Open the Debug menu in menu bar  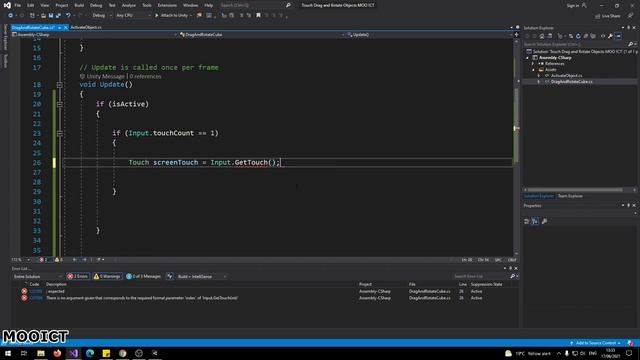pos(96,5)
